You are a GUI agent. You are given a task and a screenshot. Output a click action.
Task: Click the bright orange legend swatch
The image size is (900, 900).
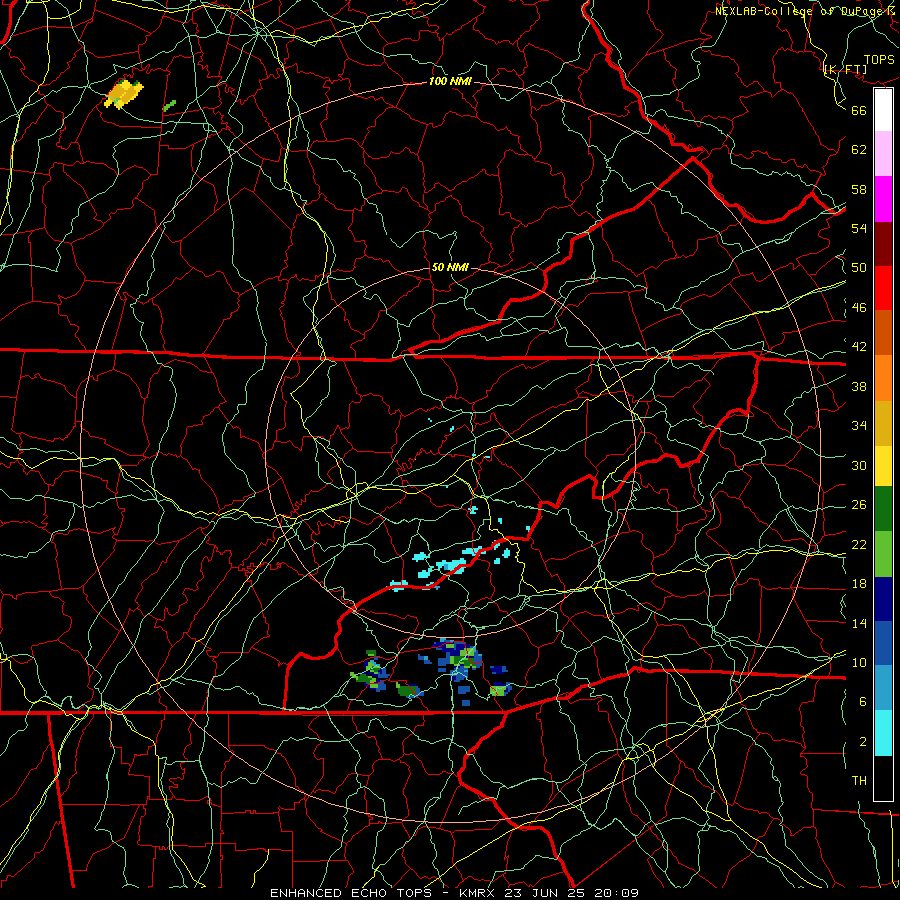pos(883,378)
